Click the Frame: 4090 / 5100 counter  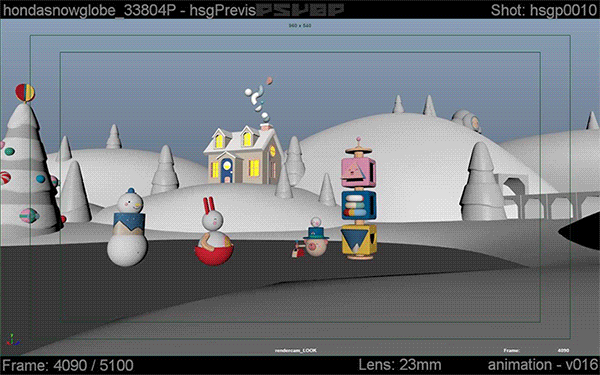68,365
